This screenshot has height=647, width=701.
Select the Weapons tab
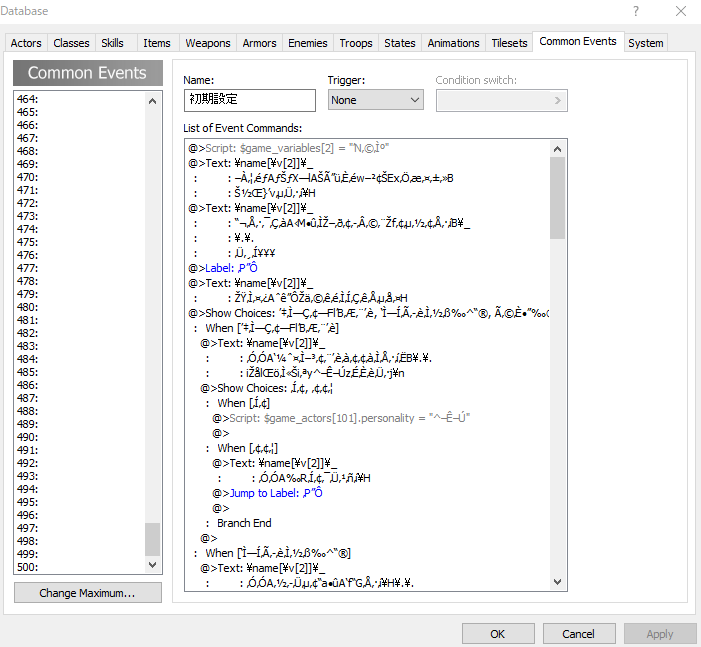click(208, 43)
